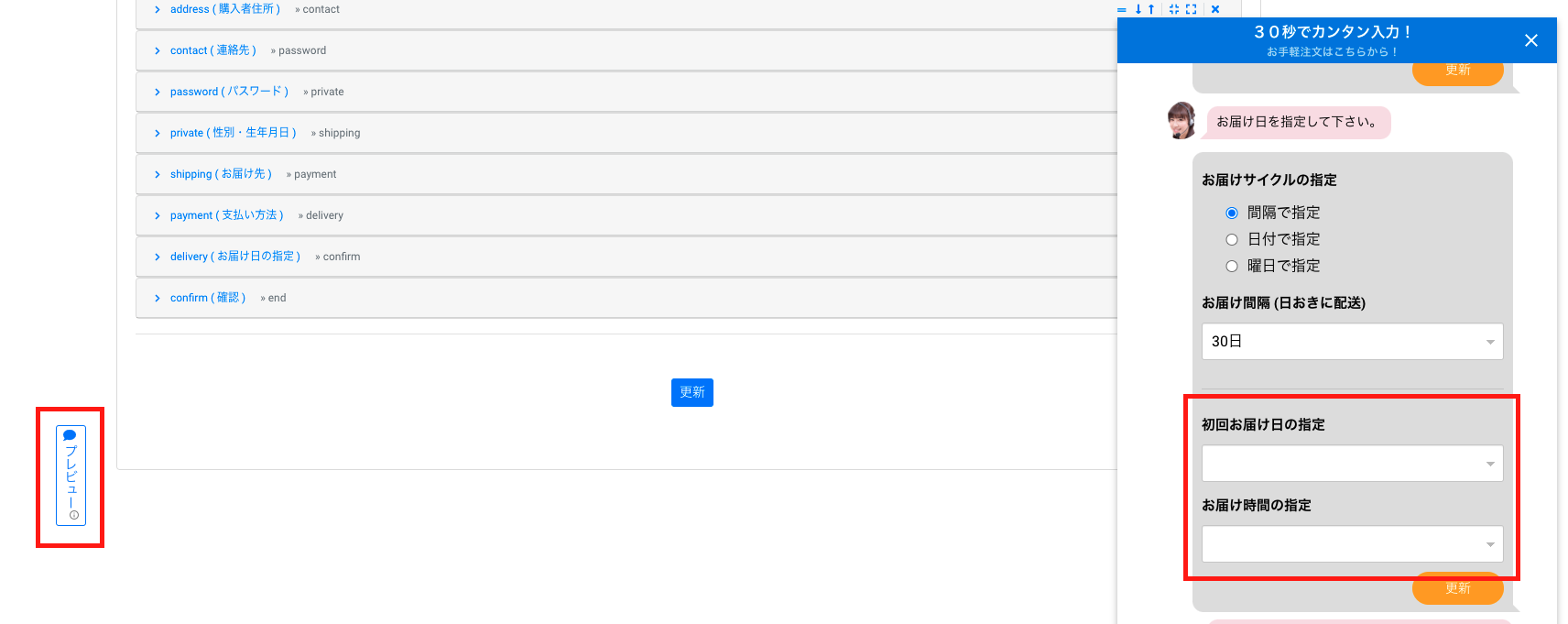
Task: Click the blue 更新 button in main page
Action: pos(691,392)
